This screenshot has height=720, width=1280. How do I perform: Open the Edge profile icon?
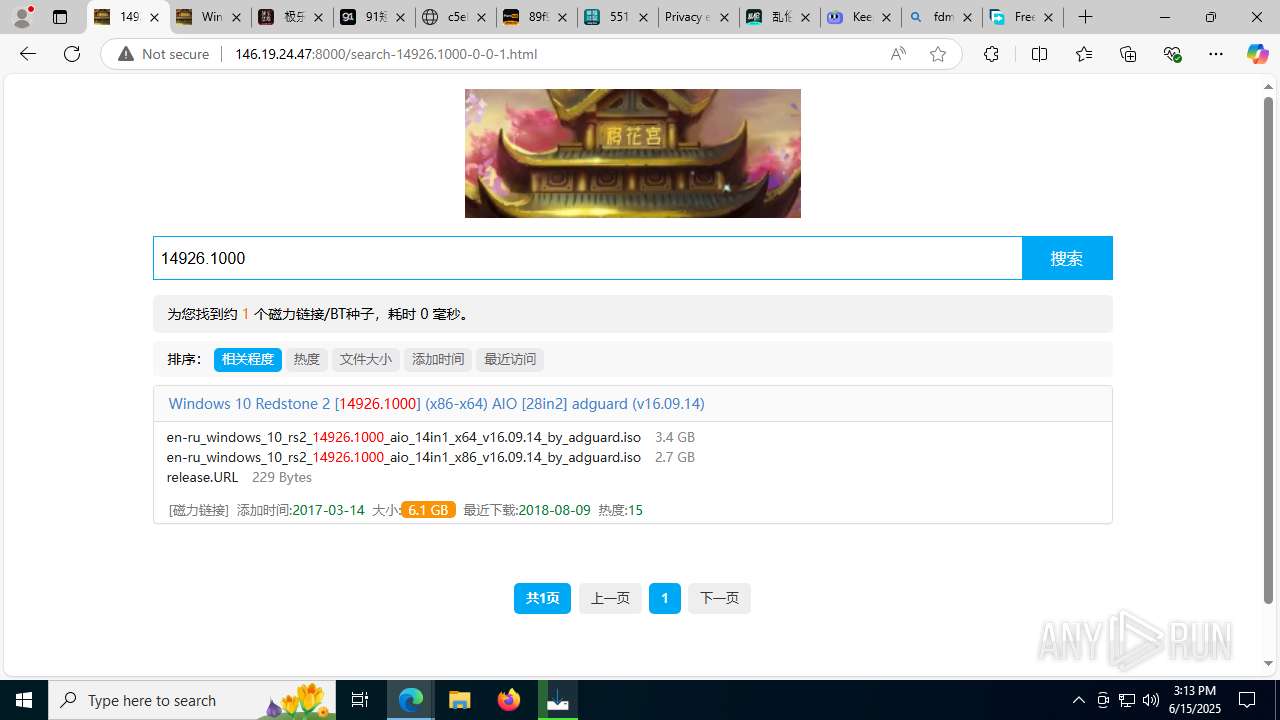coord(22,17)
